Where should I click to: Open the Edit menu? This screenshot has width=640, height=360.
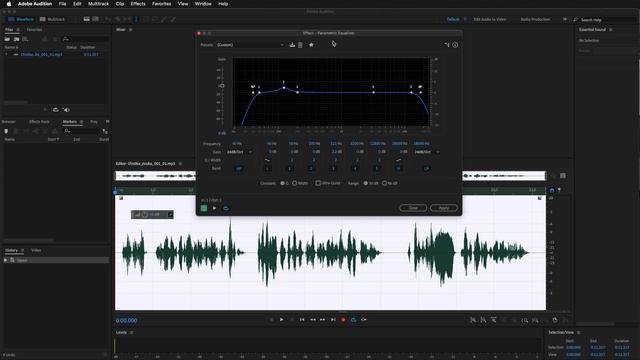pos(77,4)
